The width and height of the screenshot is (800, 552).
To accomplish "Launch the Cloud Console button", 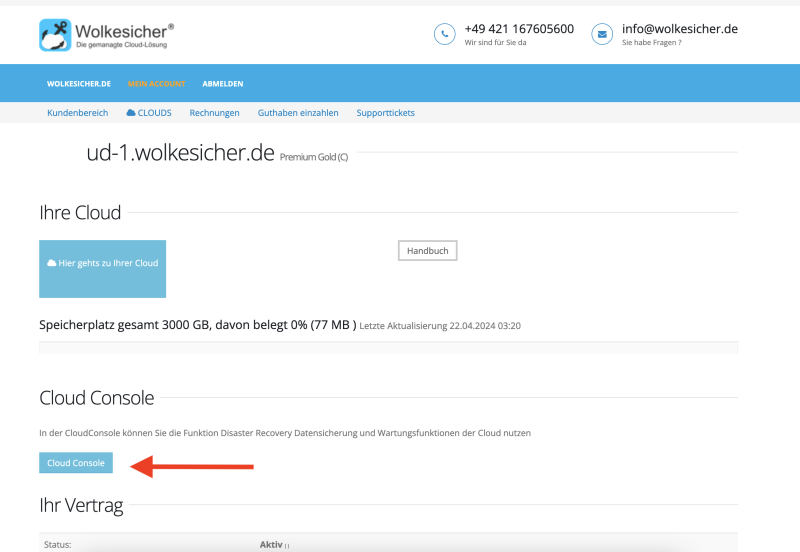I will pos(76,463).
